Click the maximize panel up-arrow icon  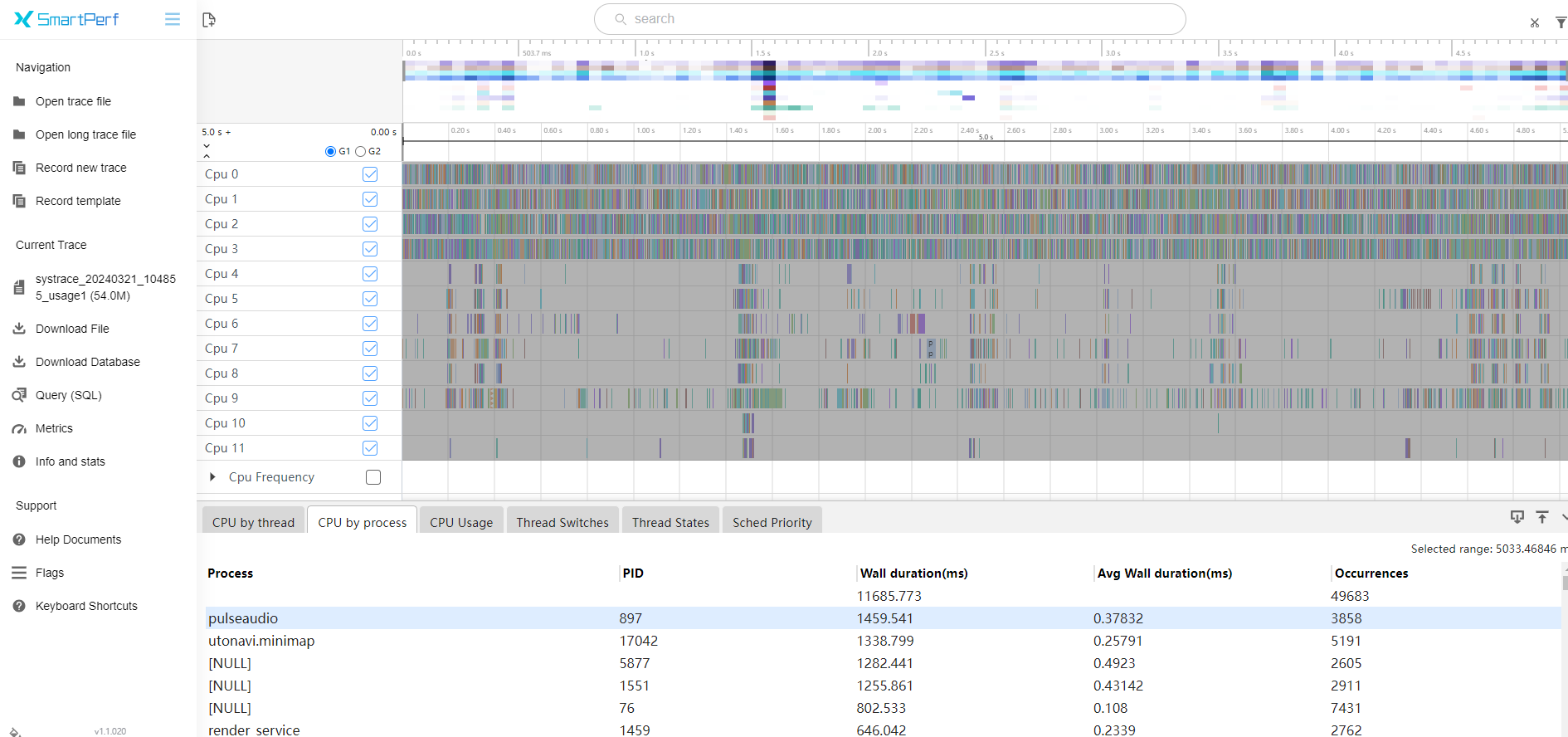(x=1542, y=517)
